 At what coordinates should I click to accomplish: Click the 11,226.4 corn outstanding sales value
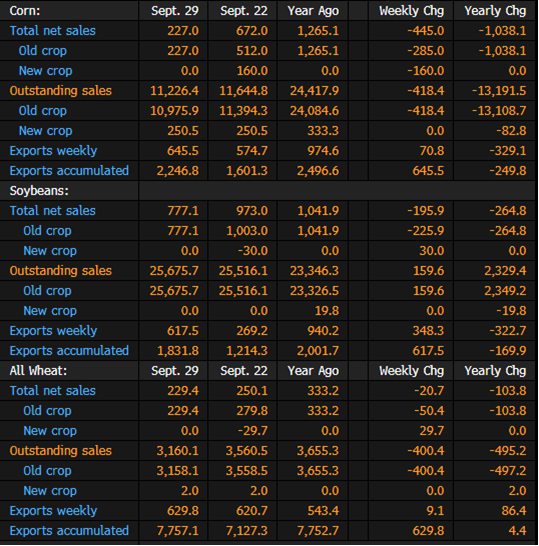pyautogui.click(x=174, y=91)
